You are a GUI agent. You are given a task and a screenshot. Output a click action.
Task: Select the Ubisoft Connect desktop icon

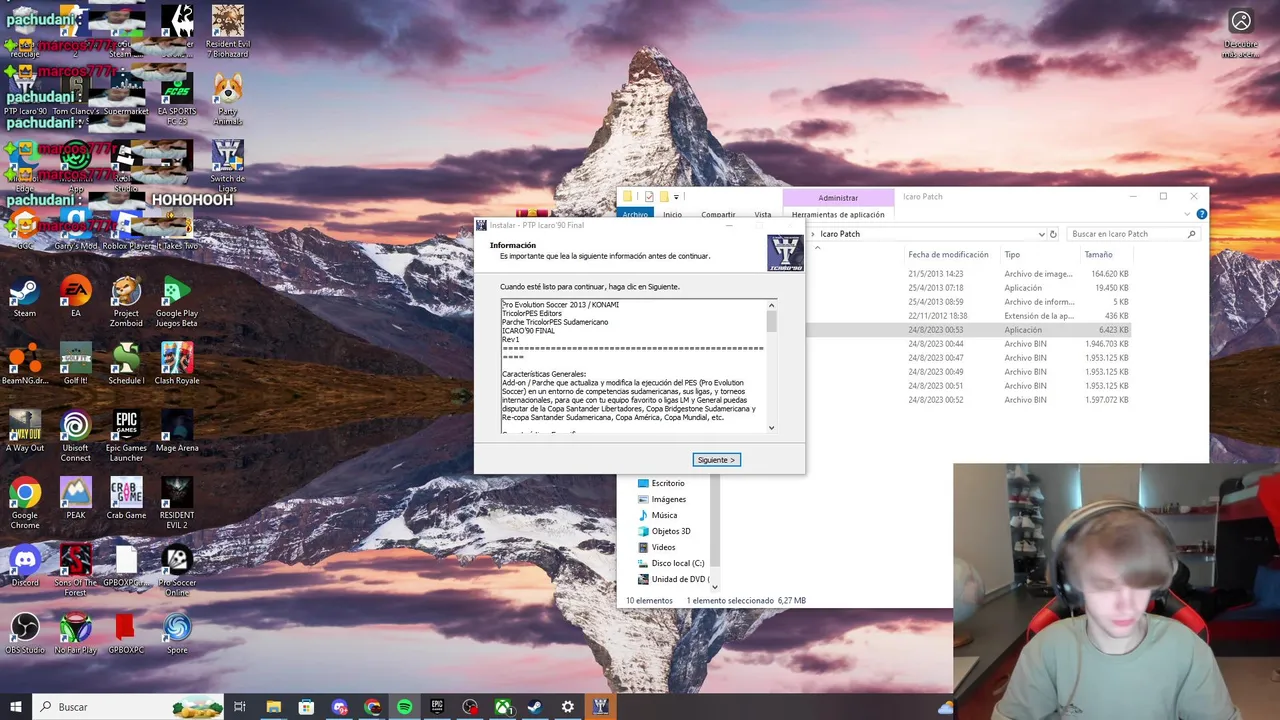pyautogui.click(x=76, y=436)
